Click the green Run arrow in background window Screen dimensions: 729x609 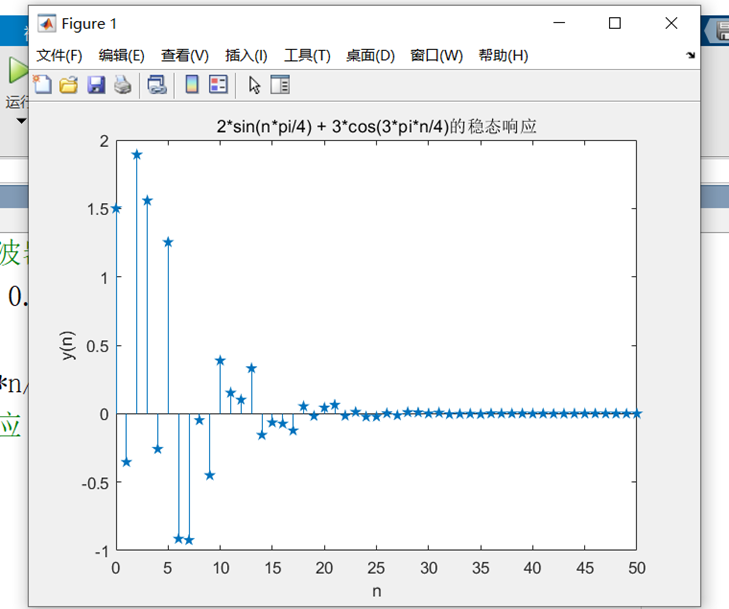18,71
